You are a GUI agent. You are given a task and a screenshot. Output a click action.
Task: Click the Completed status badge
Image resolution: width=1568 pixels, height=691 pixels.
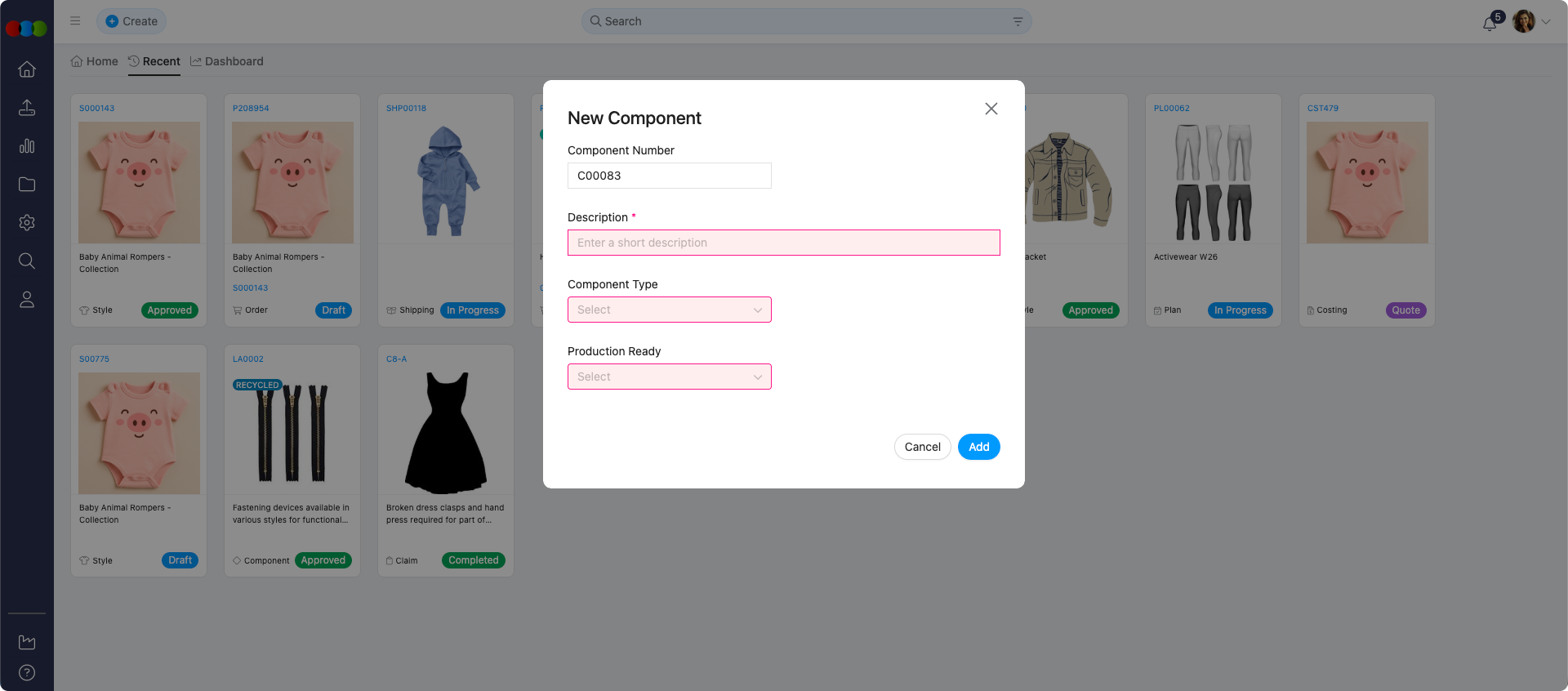coord(474,560)
